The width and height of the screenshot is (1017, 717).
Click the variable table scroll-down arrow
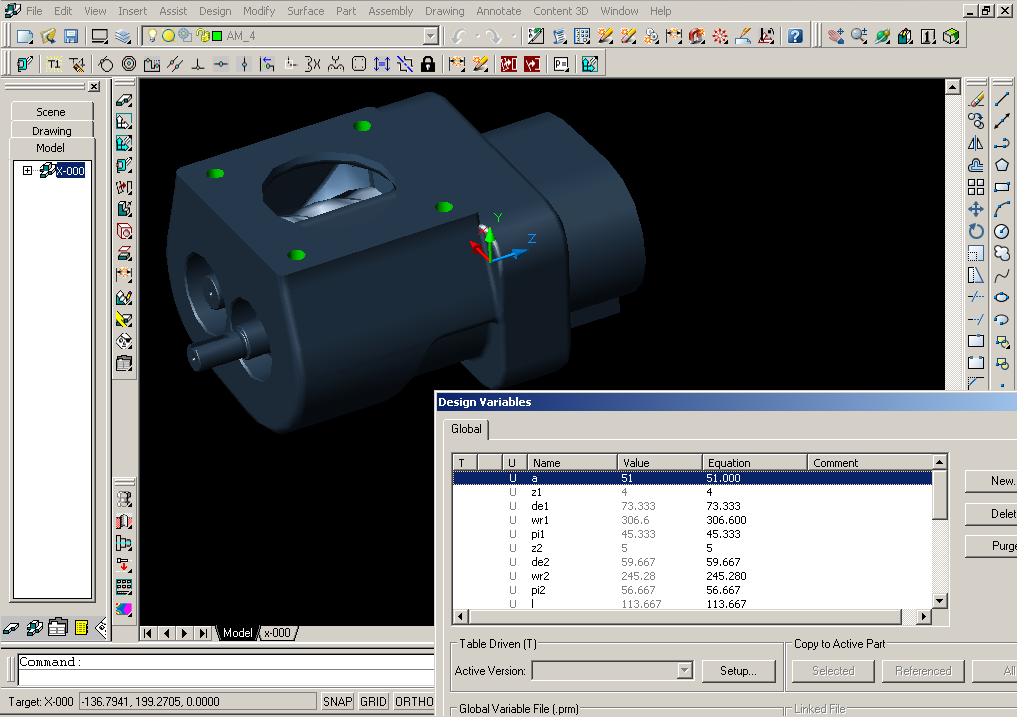pyautogui.click(x=940, y=601)
